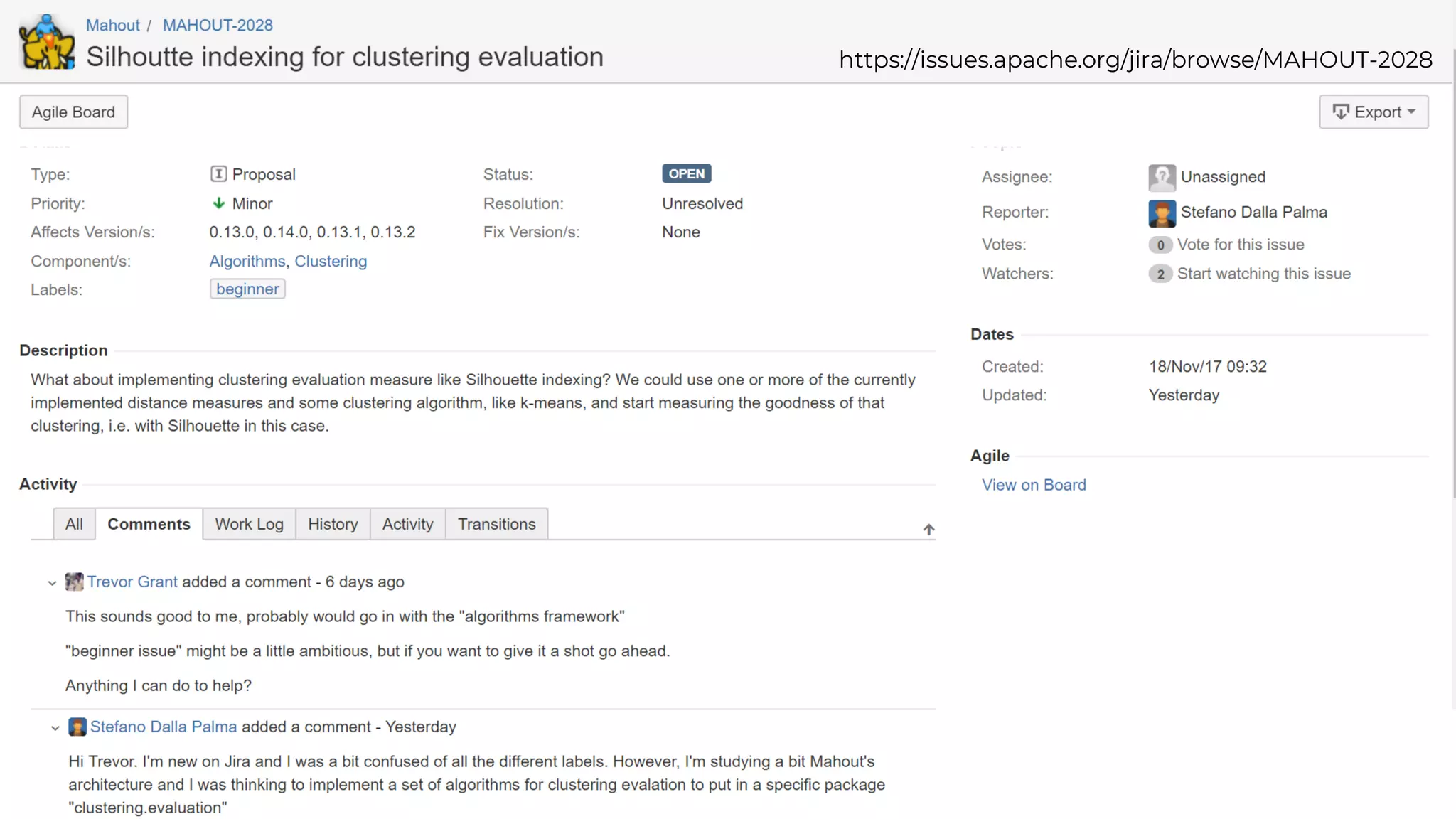This screenshot has height=819, width=1456.
Task: Switch to the History tab
Action: coord(332,525)
